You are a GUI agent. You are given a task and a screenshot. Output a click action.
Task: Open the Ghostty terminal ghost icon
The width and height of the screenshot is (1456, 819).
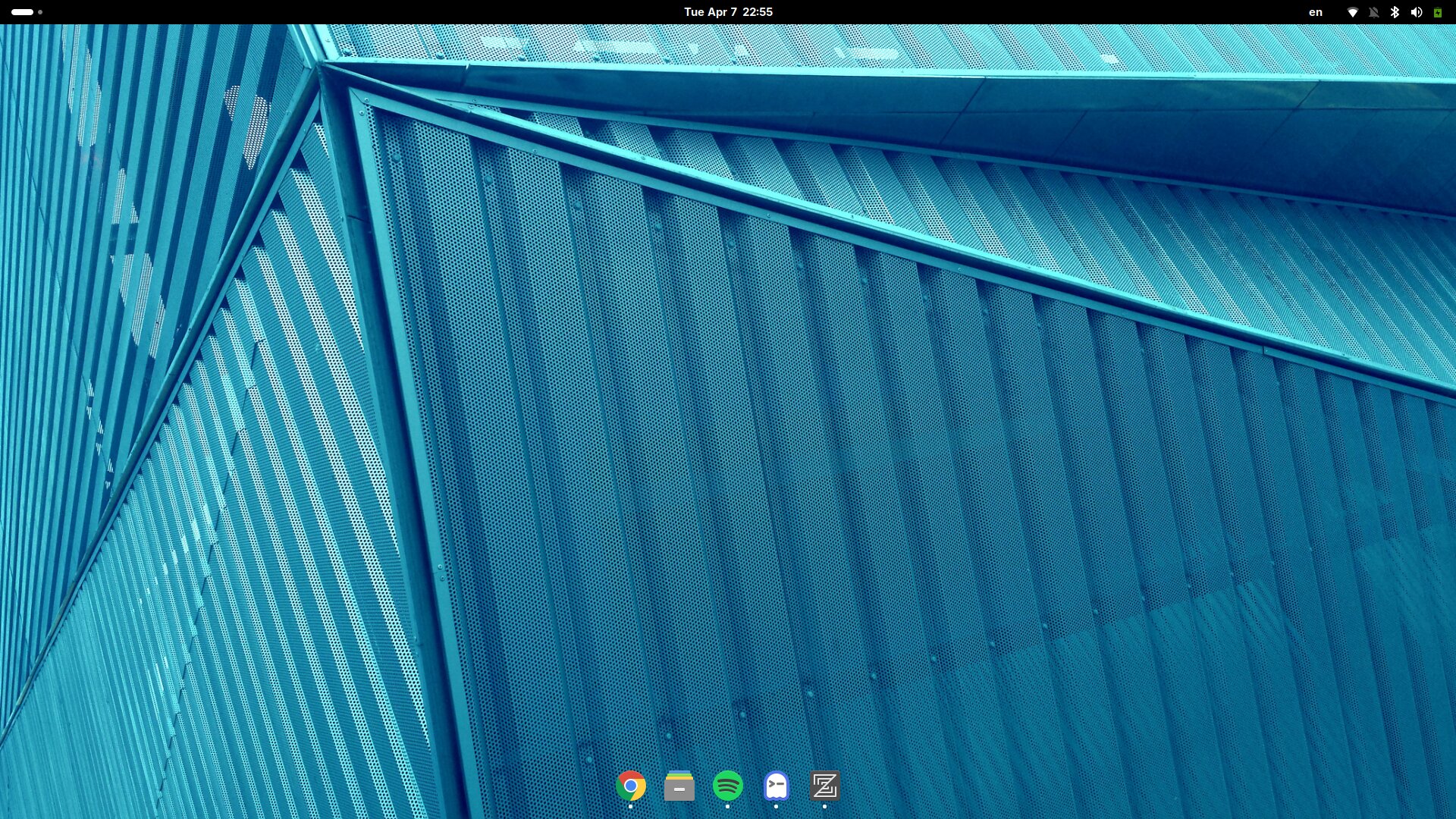click(x=776, y=786)
